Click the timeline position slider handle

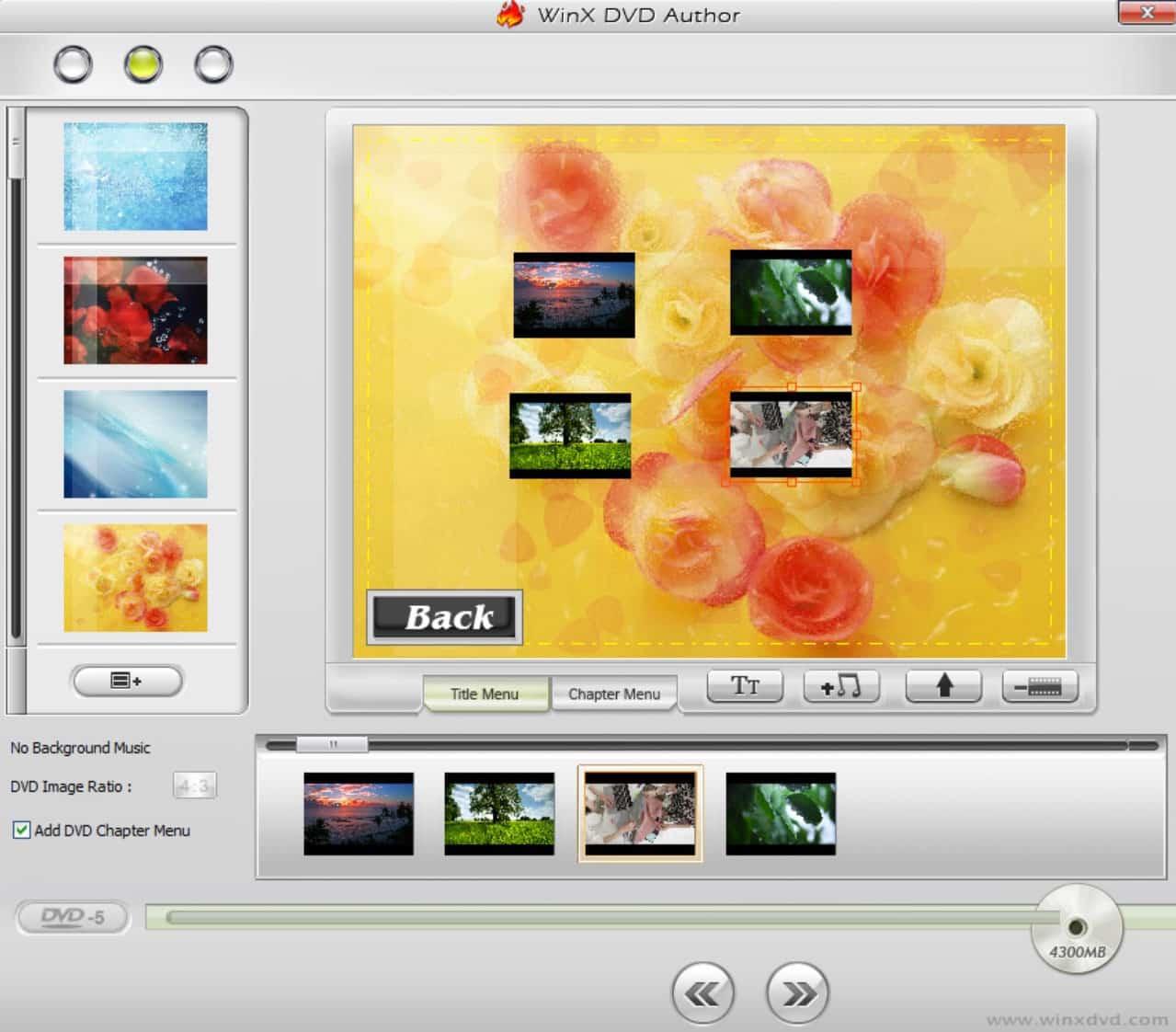(334, 744)
